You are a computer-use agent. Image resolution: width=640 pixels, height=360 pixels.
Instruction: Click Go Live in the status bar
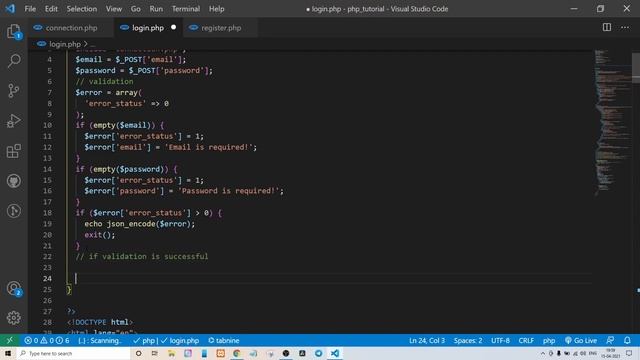[x=580, y=340]
